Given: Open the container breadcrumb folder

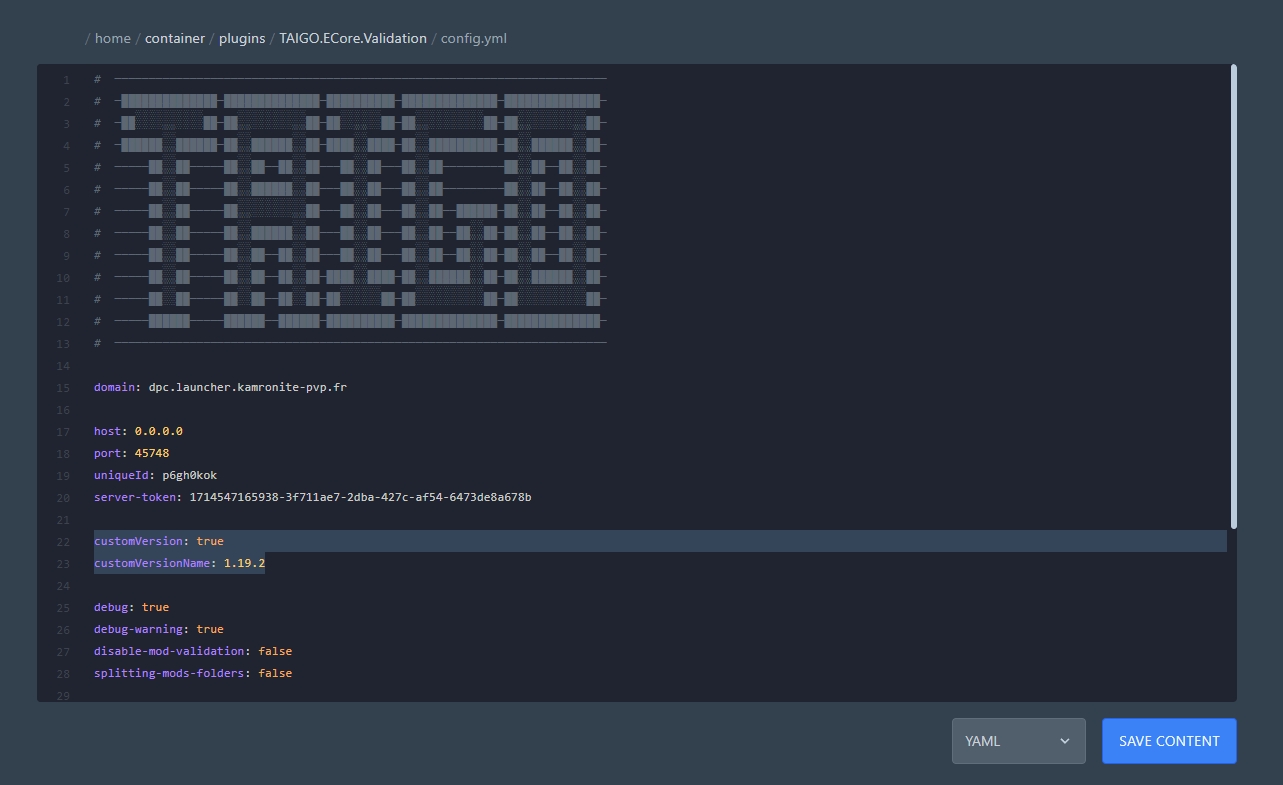Looking at the screenshot, I should (175, 38).
